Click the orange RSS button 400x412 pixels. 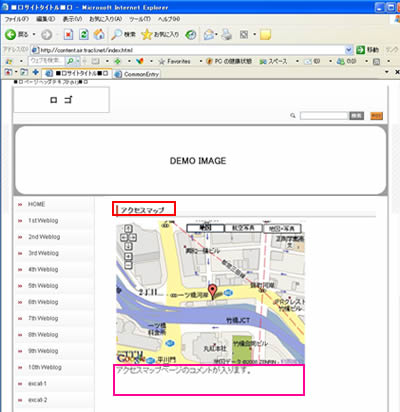377,116
